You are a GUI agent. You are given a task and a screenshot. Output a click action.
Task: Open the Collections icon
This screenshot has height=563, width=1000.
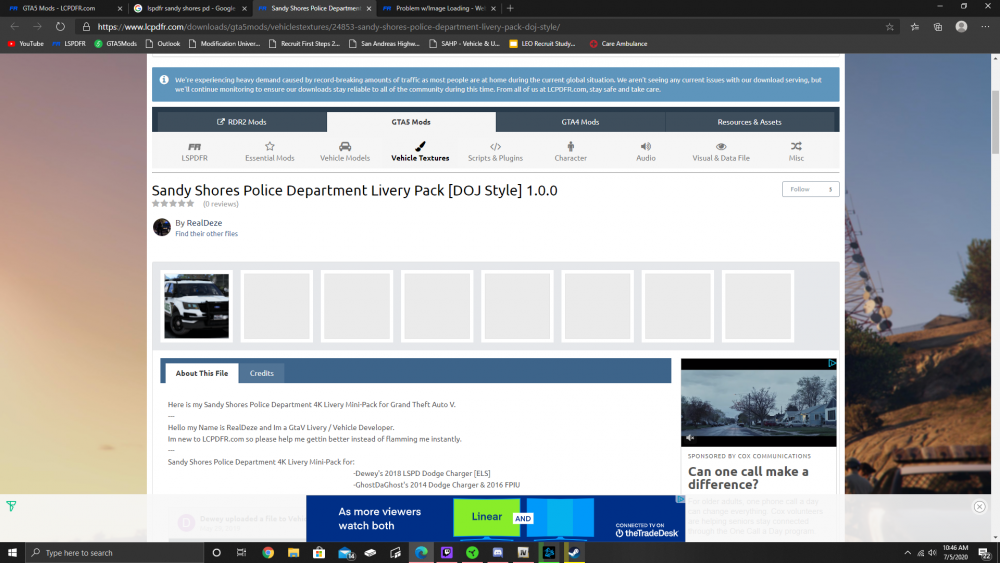[x=938, y=27]
